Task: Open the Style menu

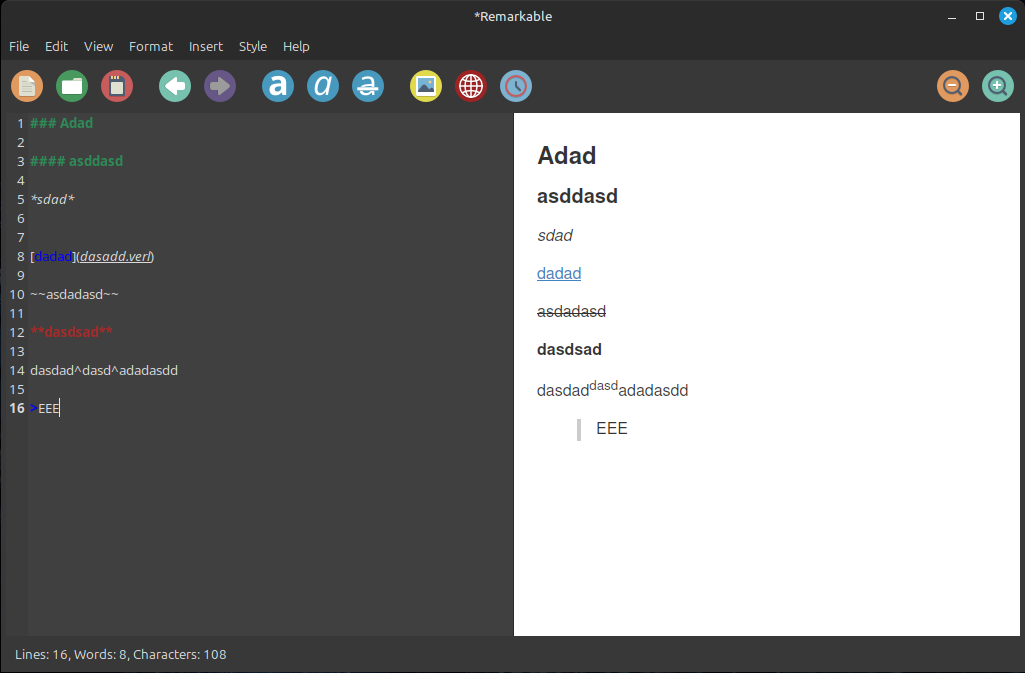Action: click(x=253, y=46)
